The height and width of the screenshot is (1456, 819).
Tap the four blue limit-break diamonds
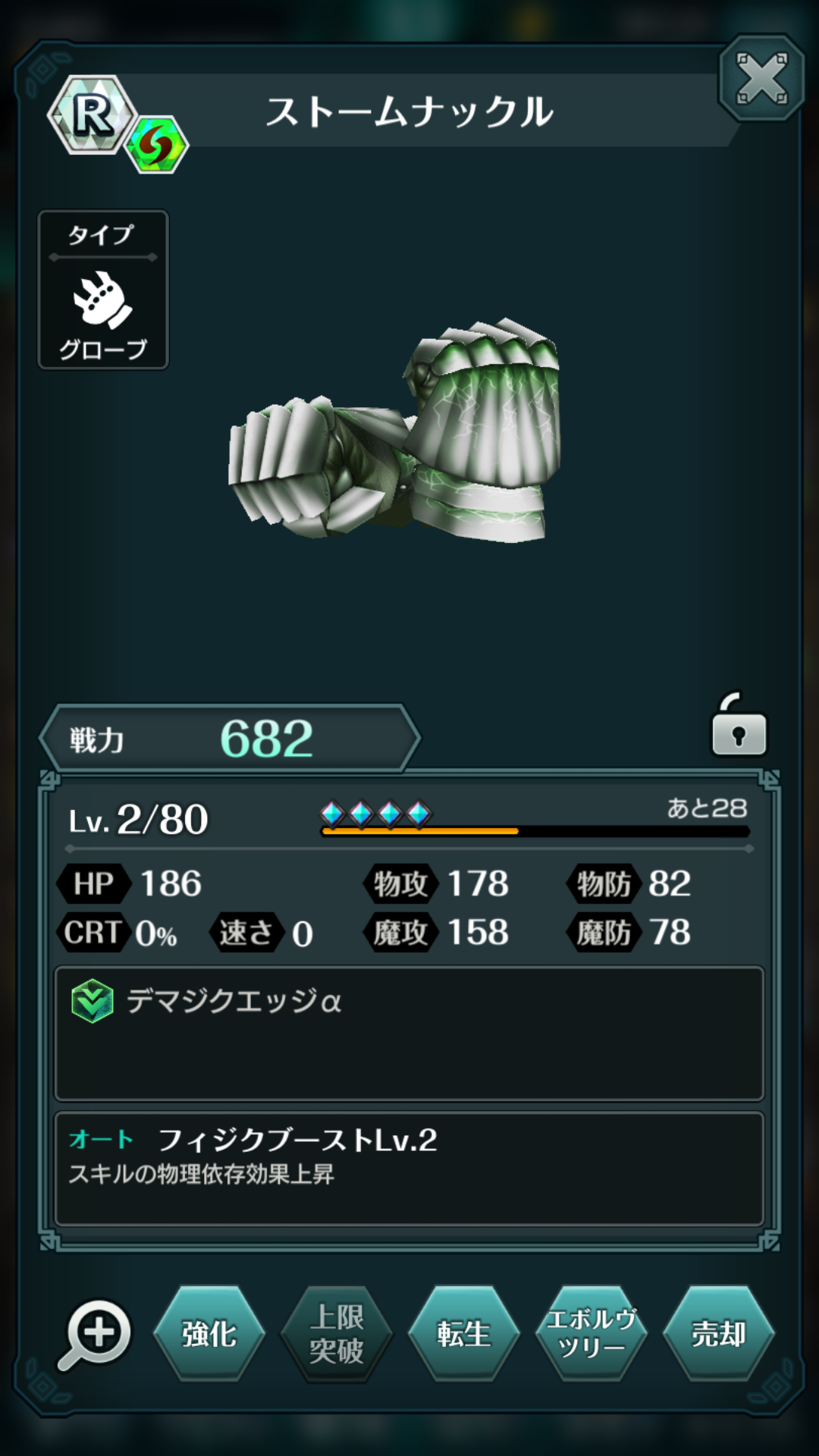point(376,814)
